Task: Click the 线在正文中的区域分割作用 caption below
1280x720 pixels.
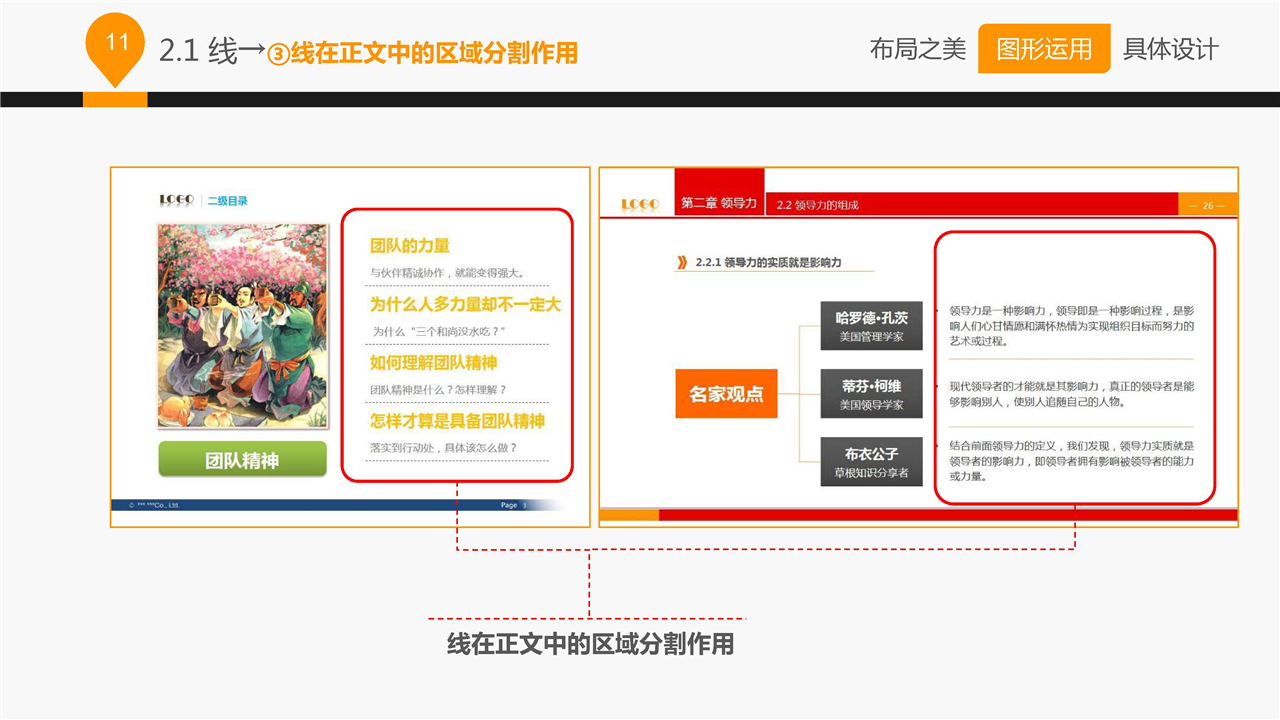Action: click(x=590, y=644)
